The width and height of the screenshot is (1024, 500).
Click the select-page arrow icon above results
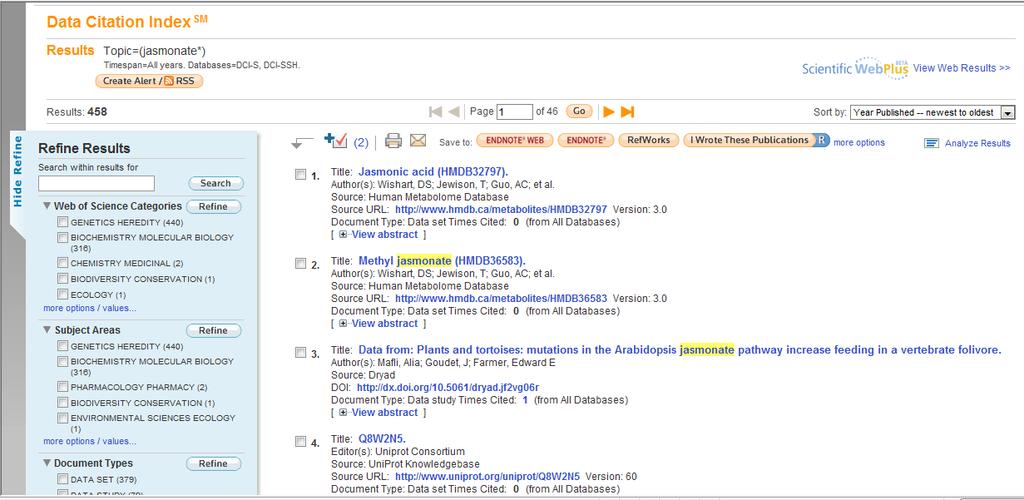click(x=302, y=143)
